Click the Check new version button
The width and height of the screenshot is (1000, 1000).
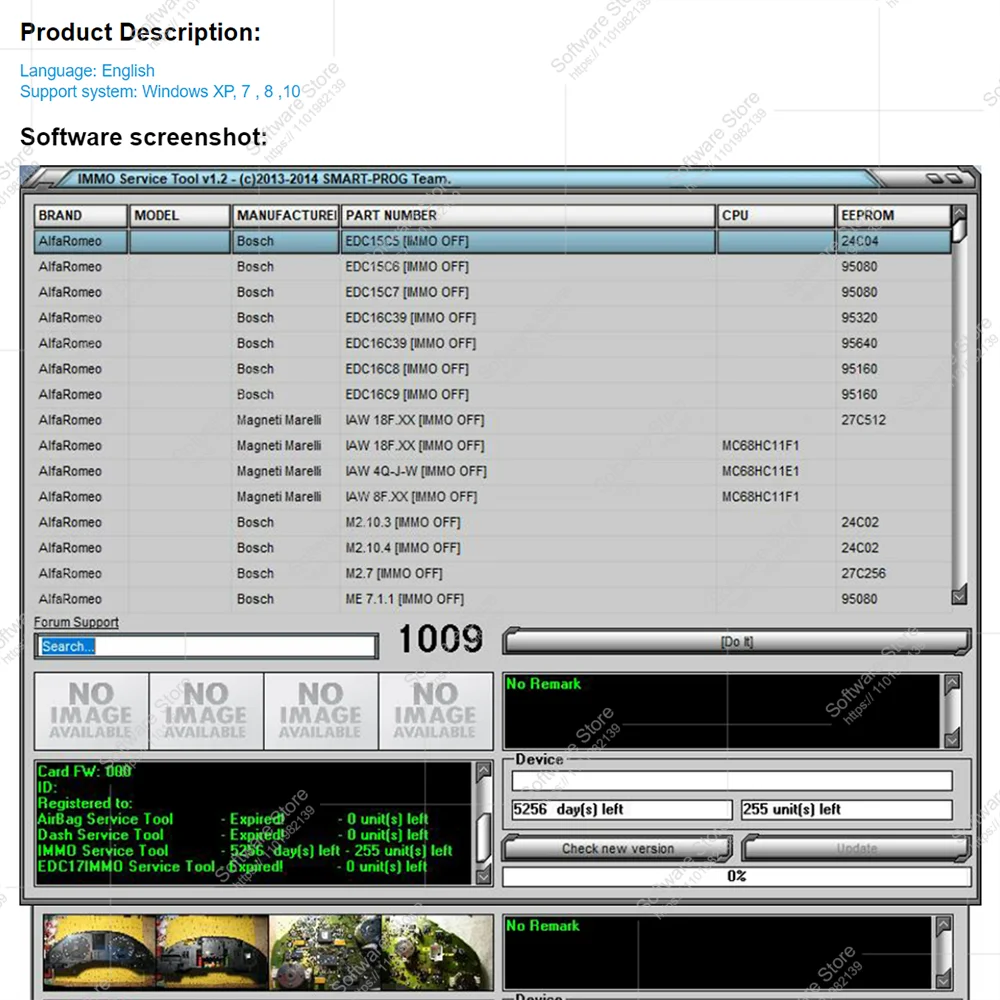point(617,848)
